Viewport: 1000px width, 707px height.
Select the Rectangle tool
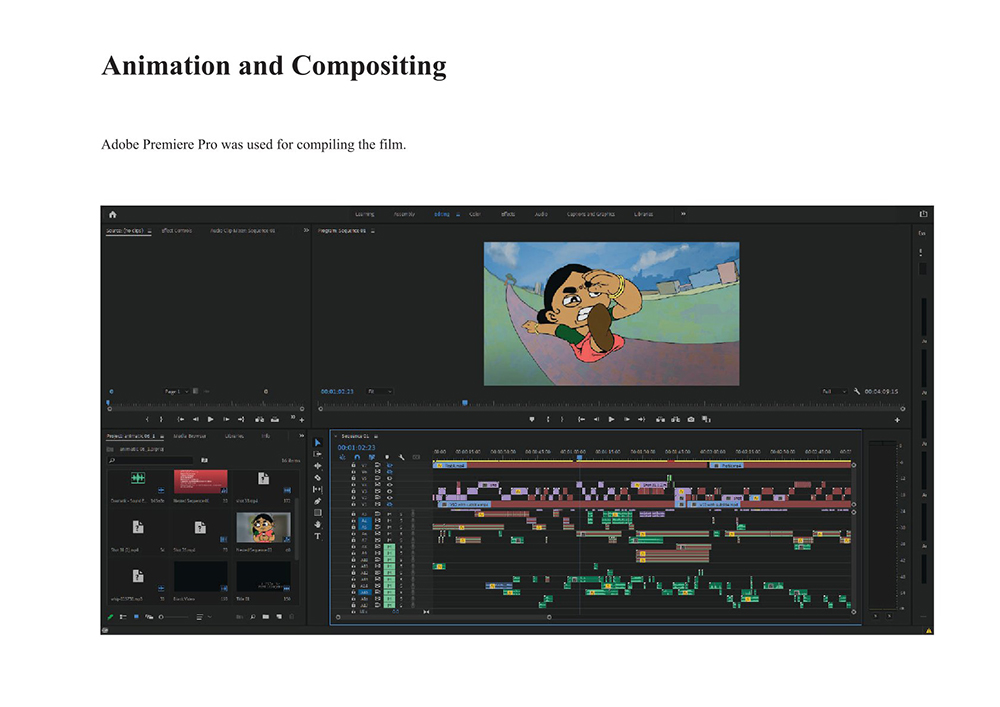point(318,513)
